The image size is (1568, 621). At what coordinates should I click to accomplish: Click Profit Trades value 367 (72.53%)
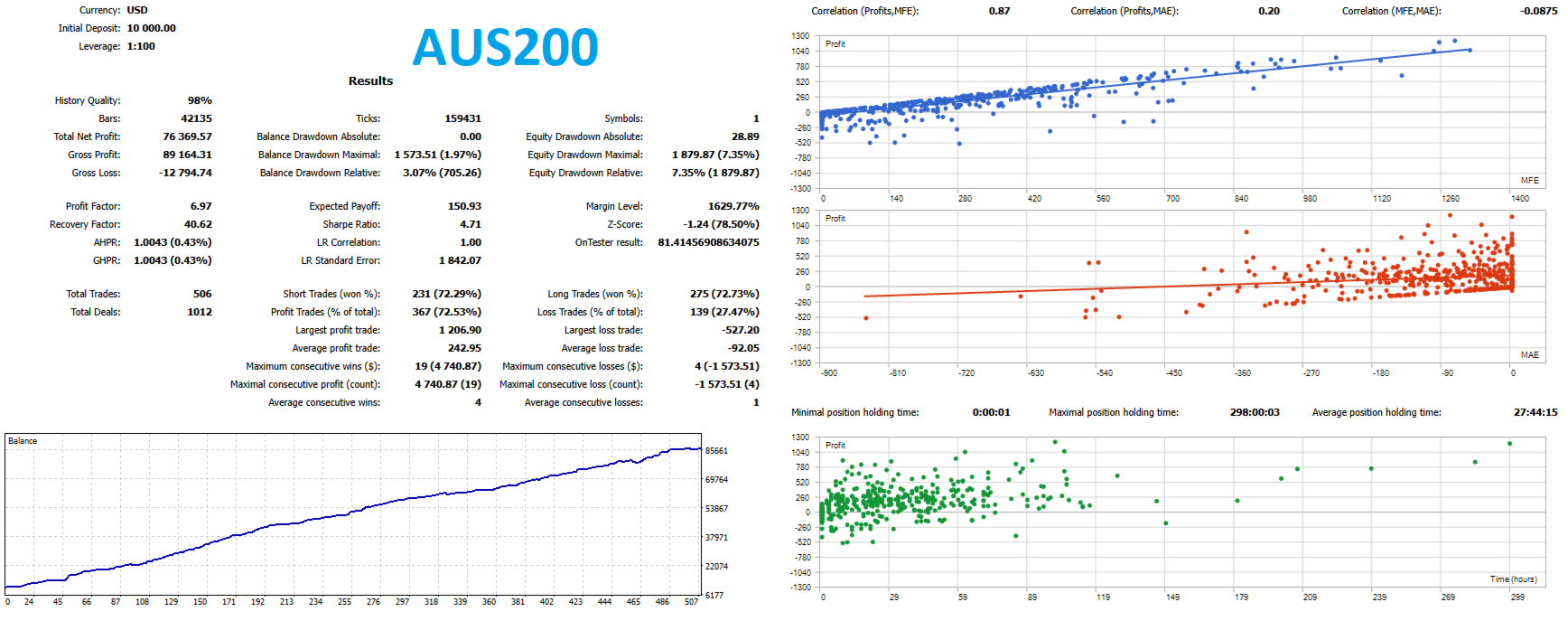coord(446,313)
